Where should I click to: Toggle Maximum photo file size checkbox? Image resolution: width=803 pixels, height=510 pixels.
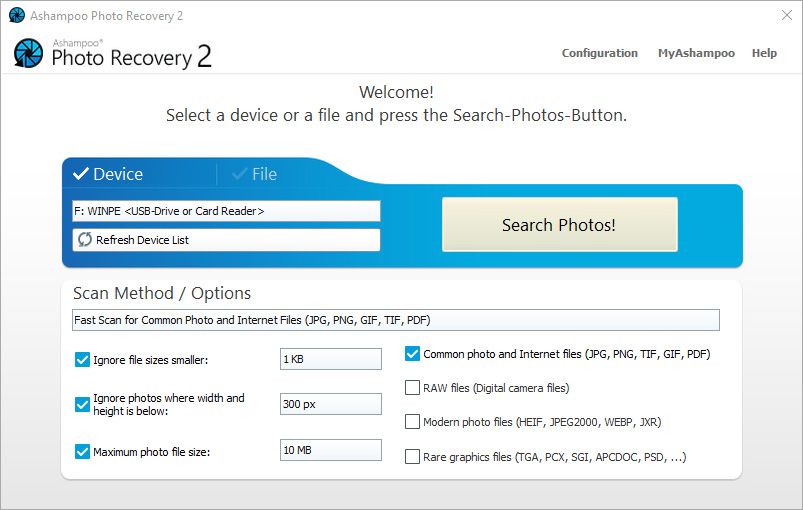click(x=82, y=451)
